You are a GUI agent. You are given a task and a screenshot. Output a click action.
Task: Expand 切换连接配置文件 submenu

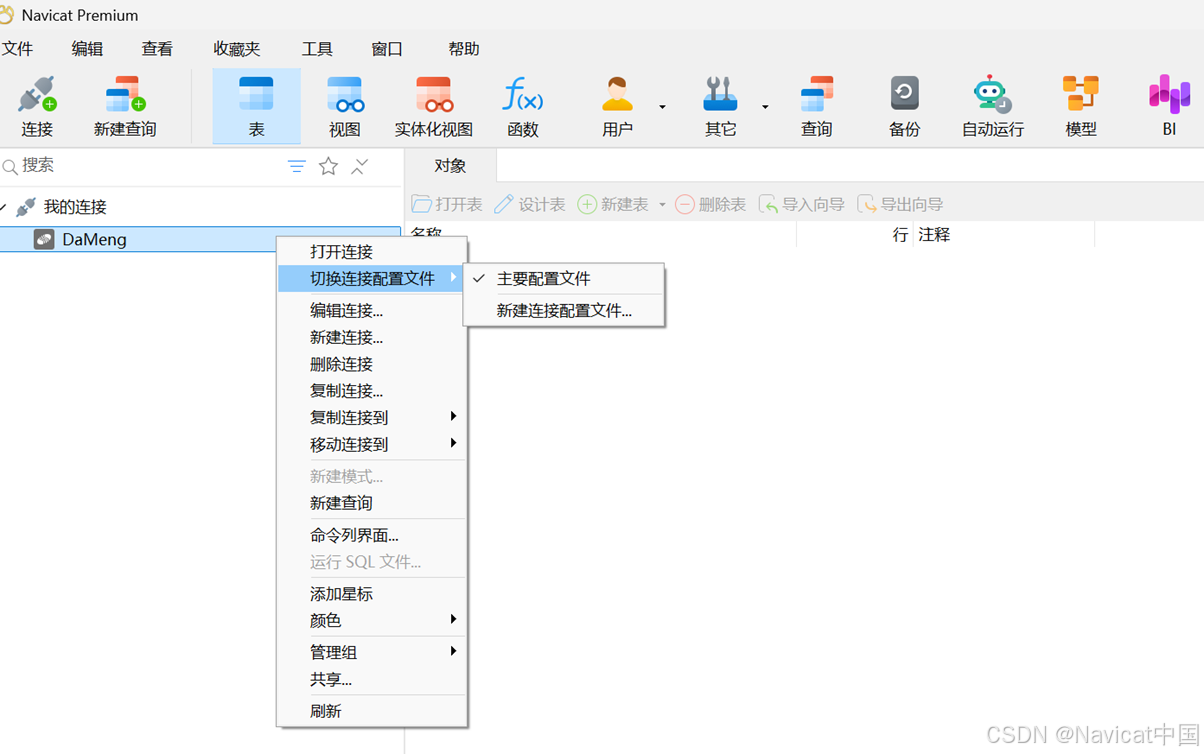coord(372,279)
